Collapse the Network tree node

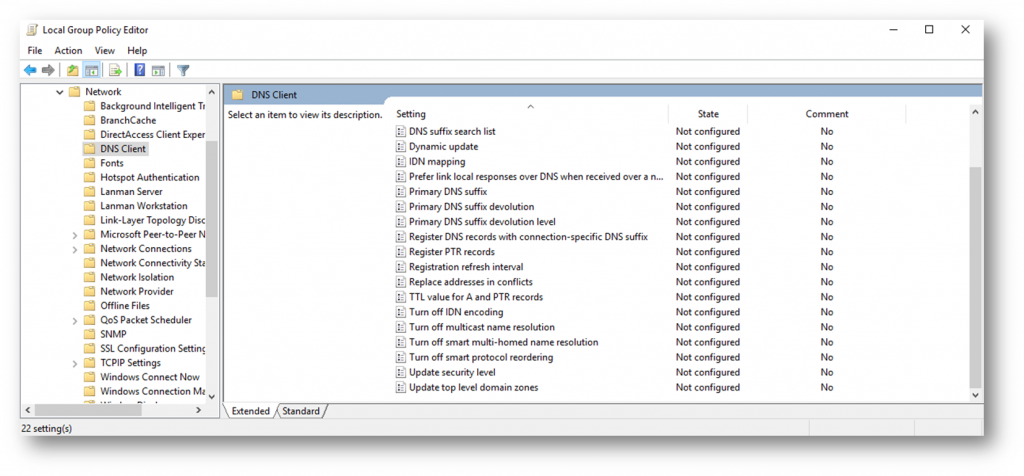click(60, 92)
